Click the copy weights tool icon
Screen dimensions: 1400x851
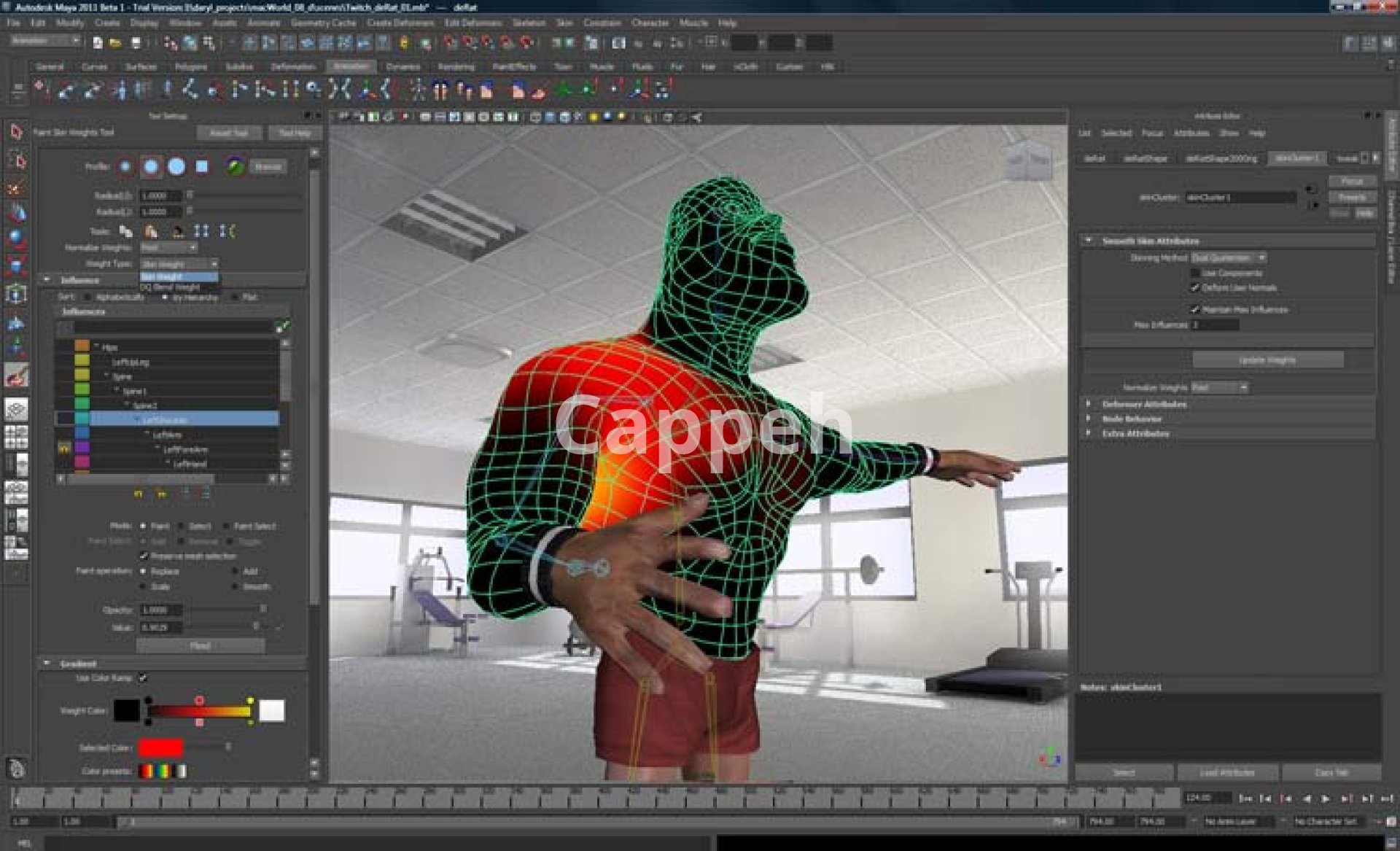(126, 232)
